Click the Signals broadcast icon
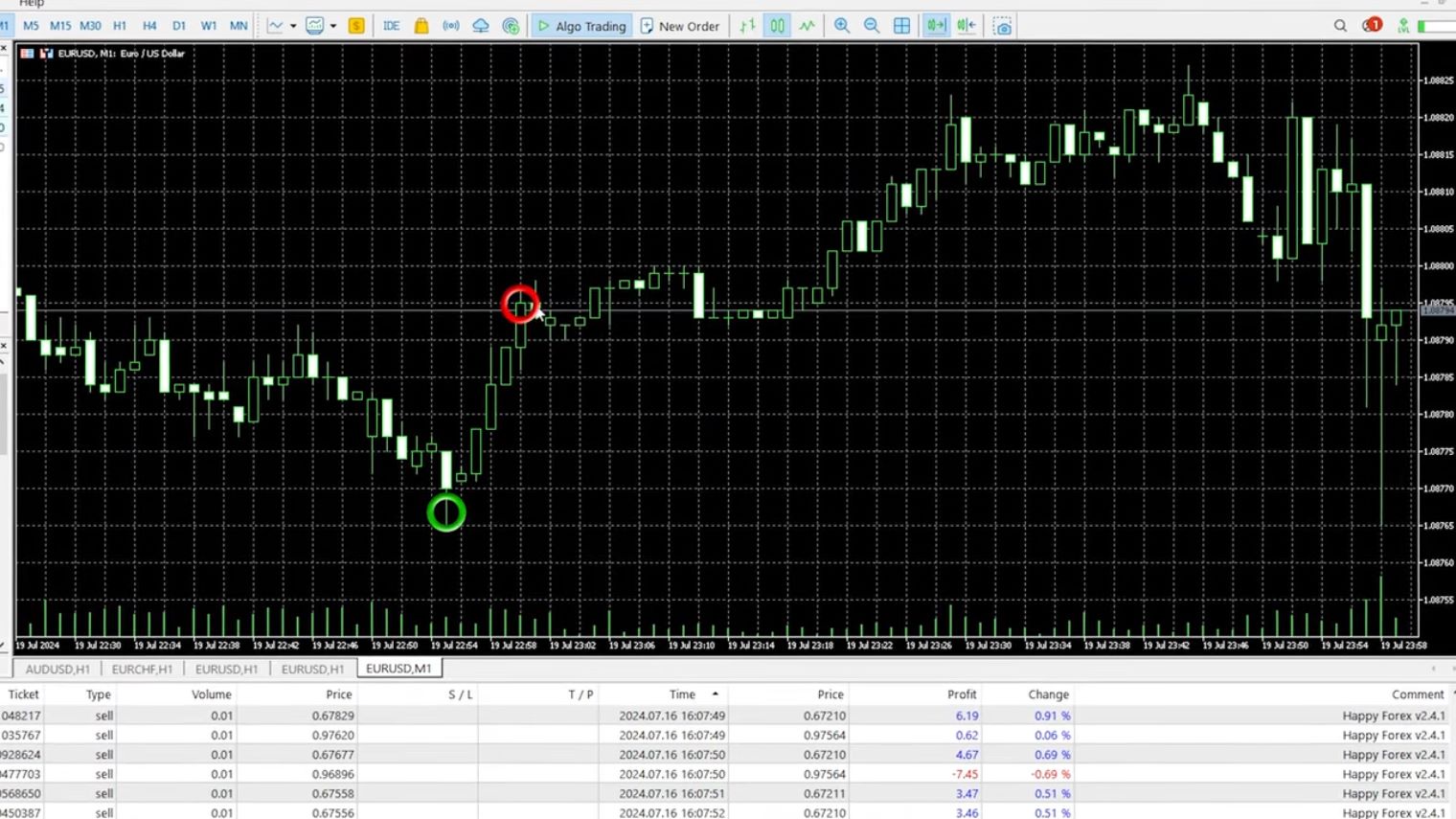Image resolution: width=1456 pixels, height=819 pixels. point(451,26)
